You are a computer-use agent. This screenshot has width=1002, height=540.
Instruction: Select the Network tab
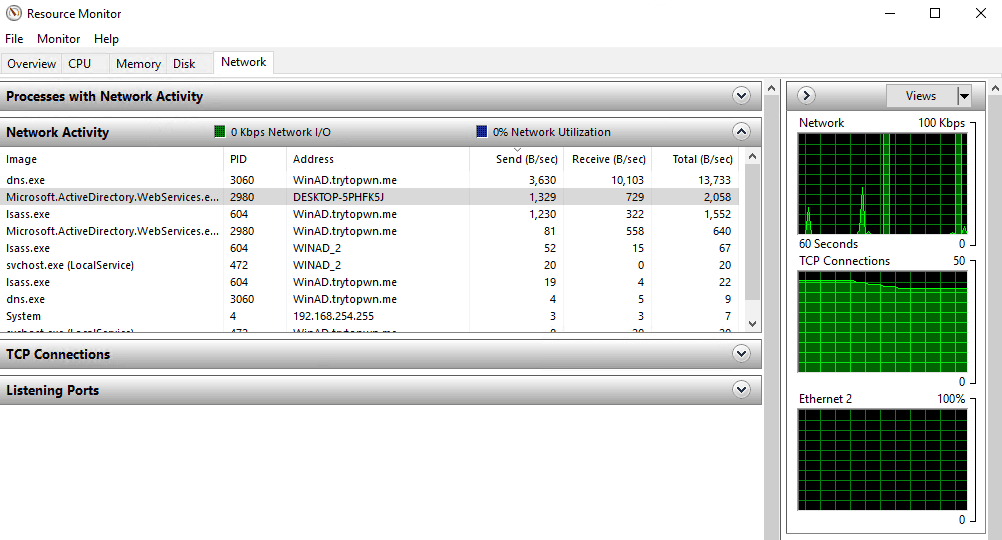(243, 62)
